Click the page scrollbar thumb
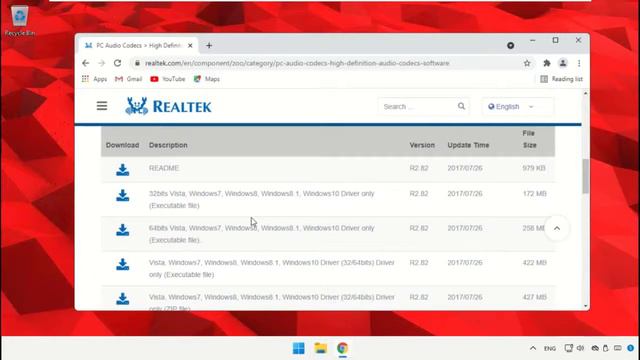 point(585,176)
